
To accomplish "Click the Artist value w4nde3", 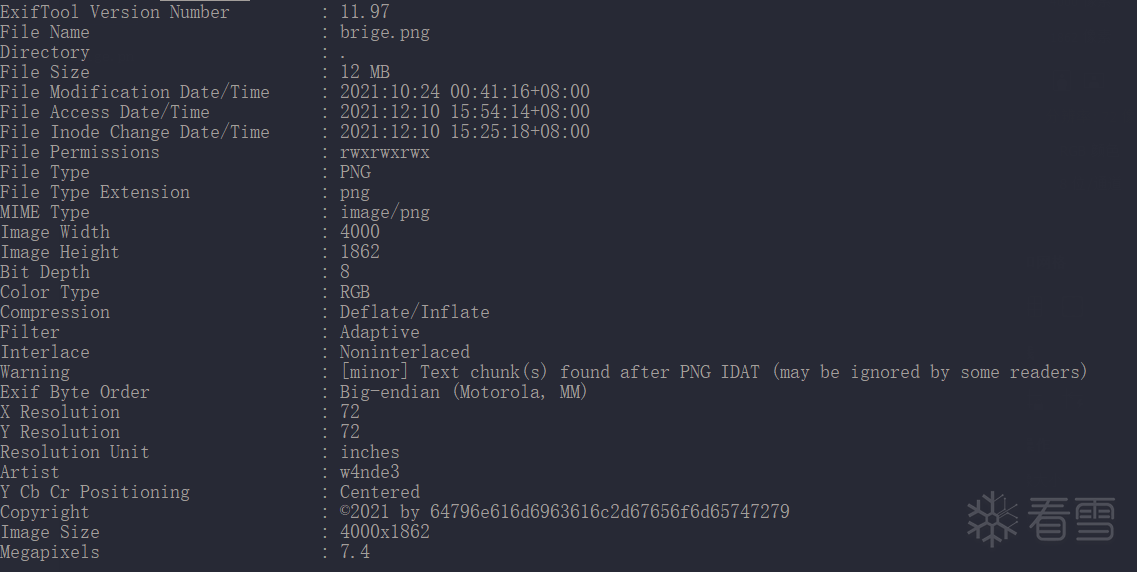I will (x=370, y=472).
